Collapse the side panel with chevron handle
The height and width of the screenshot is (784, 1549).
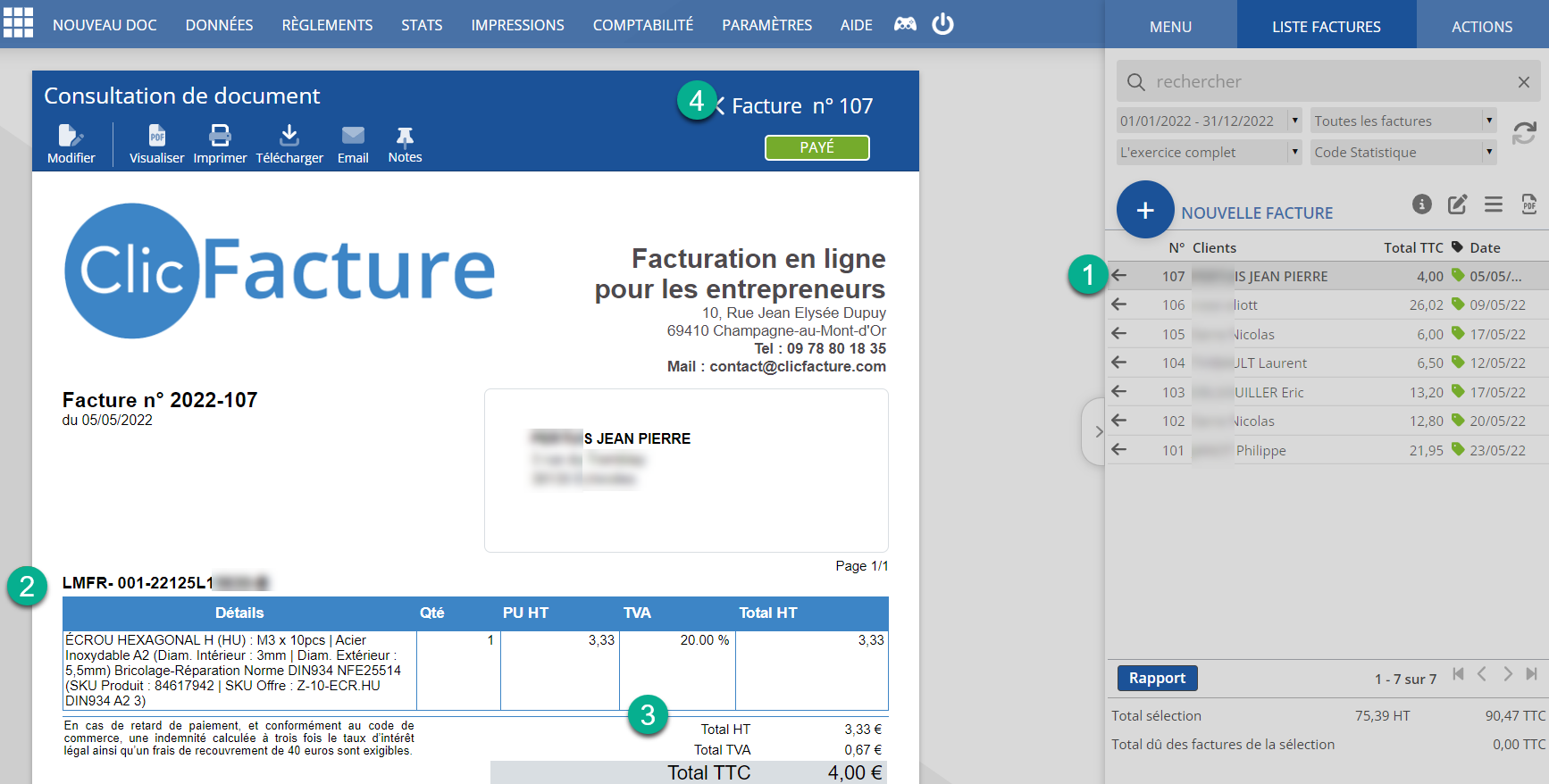(x=1096, y=431)
